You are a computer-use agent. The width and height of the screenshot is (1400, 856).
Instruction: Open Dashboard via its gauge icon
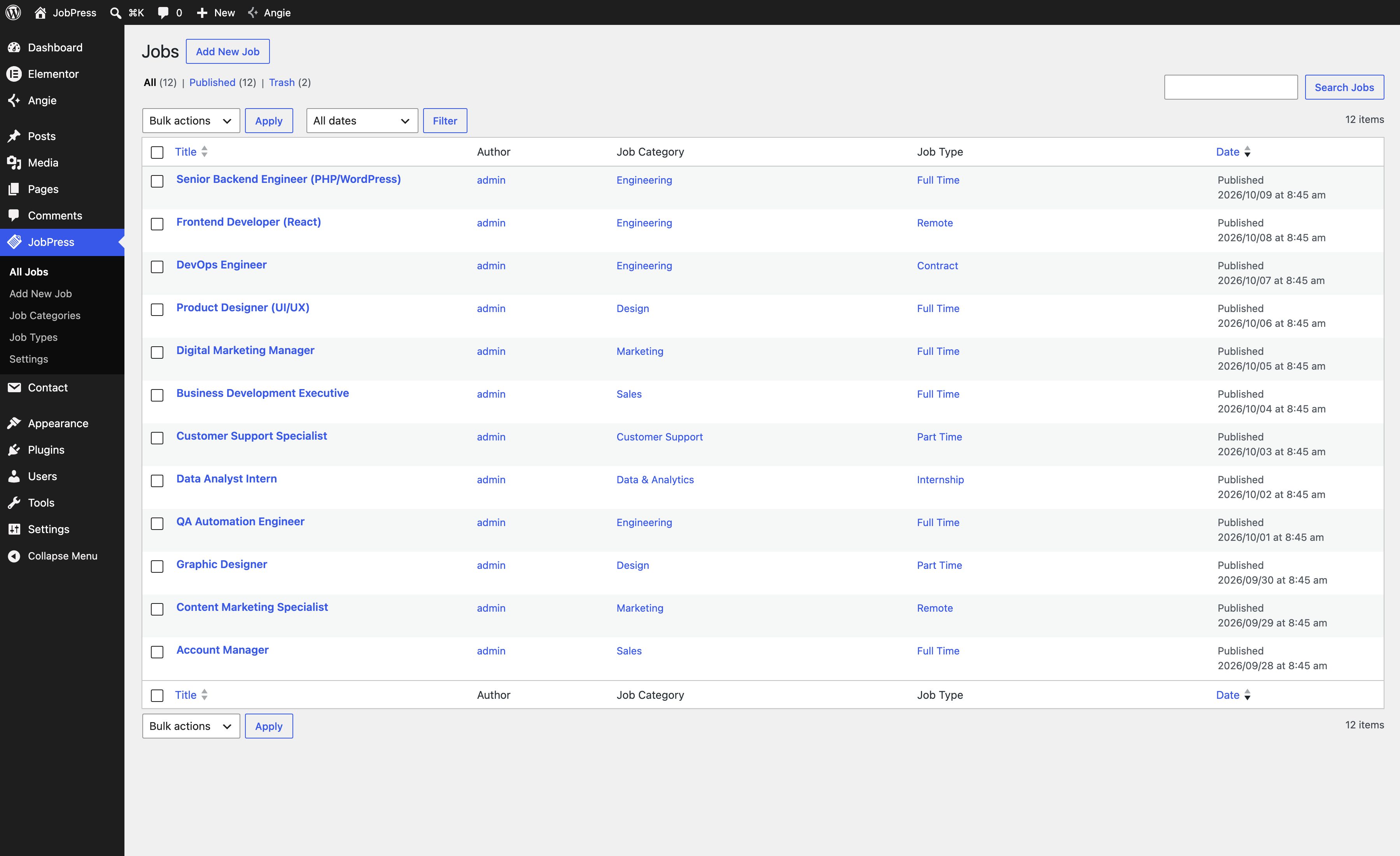click(14, 48)
